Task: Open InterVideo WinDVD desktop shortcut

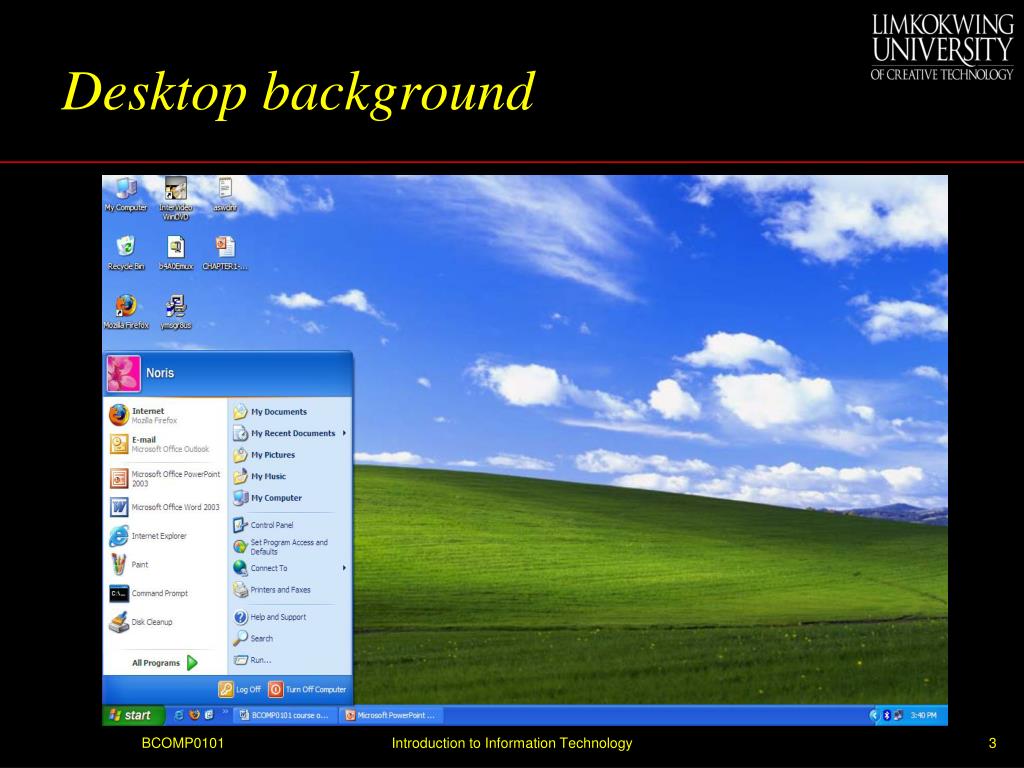Action: [x=176, y=198]
